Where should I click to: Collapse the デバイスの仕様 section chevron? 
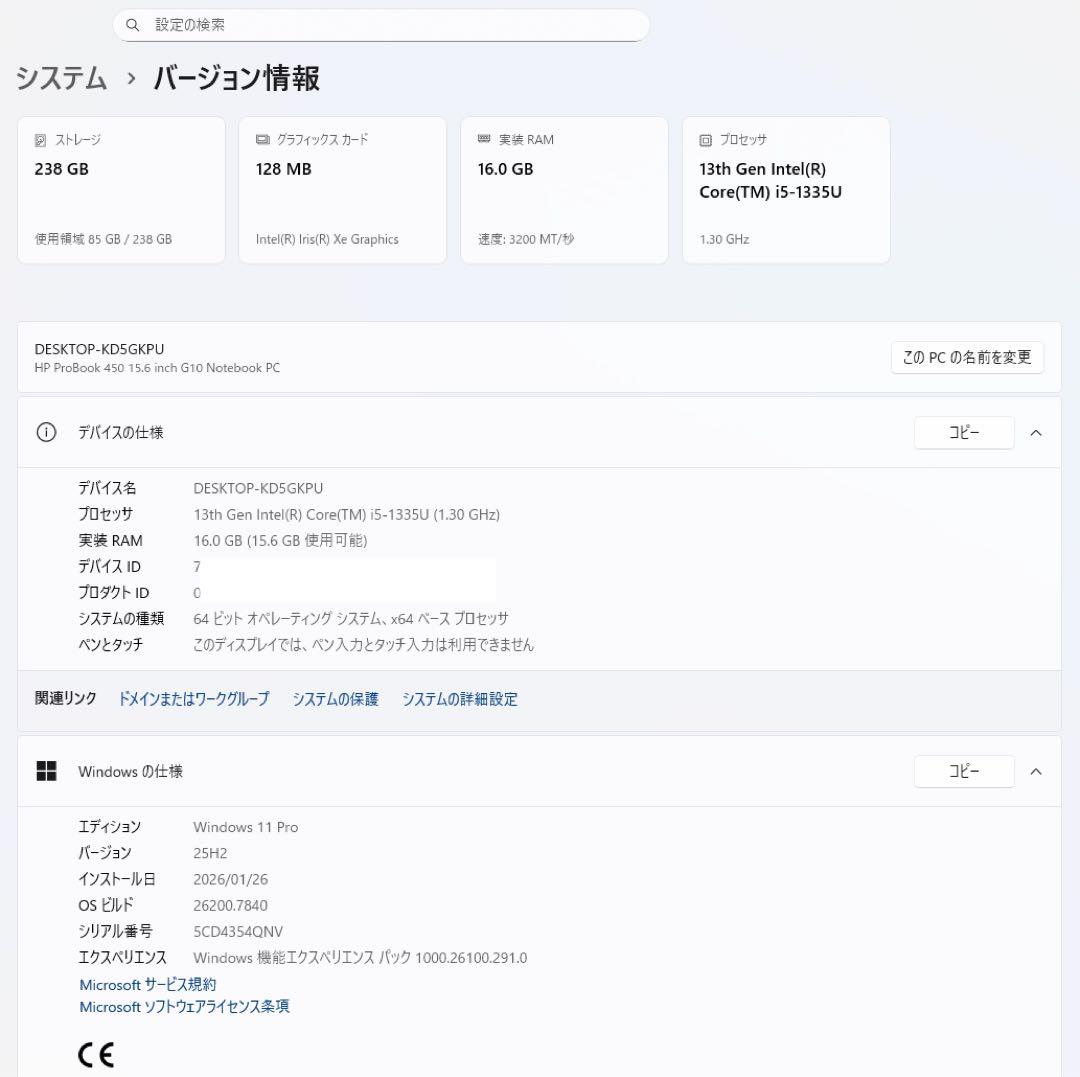(1036, 432)
